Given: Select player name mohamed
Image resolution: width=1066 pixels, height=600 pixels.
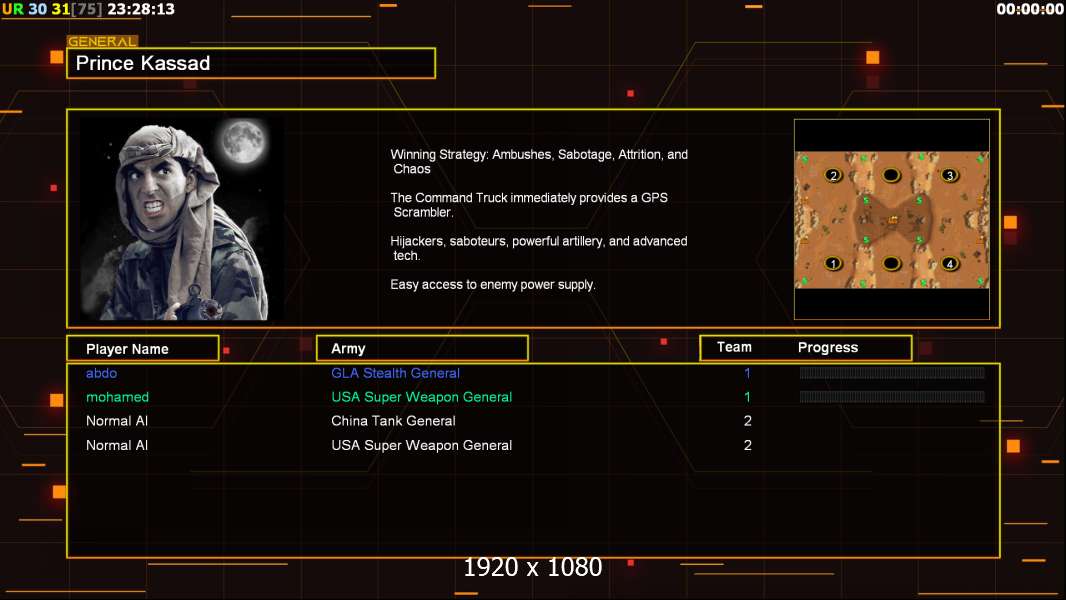Looking at the screenshot, I should coord(117,397).
